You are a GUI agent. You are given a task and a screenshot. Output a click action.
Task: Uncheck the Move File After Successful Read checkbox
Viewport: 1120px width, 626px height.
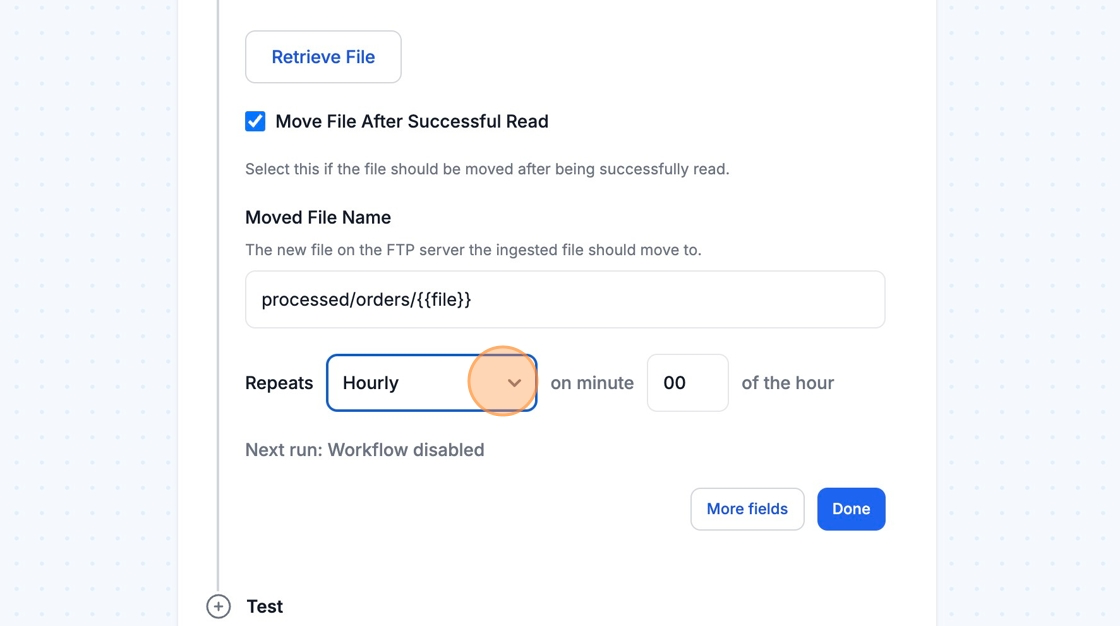click(x=255, y=121)
